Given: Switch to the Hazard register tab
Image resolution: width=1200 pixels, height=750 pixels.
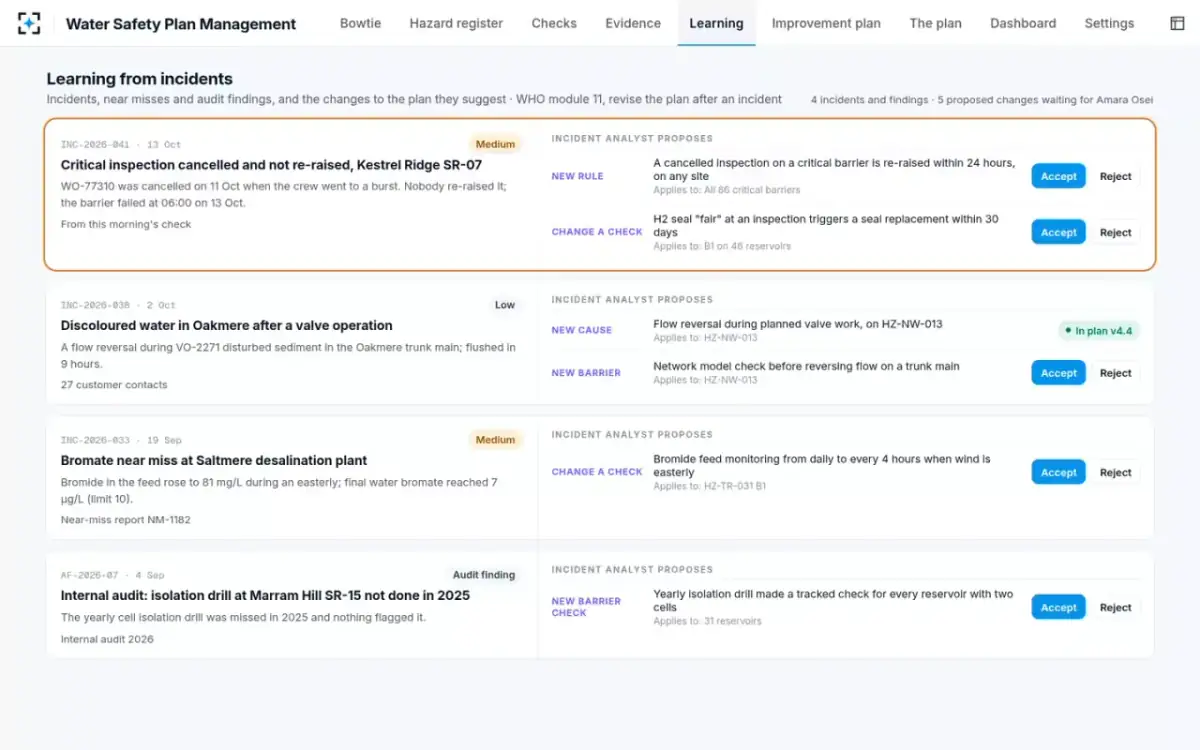Looking at the screenshot, I should [456, 23].
